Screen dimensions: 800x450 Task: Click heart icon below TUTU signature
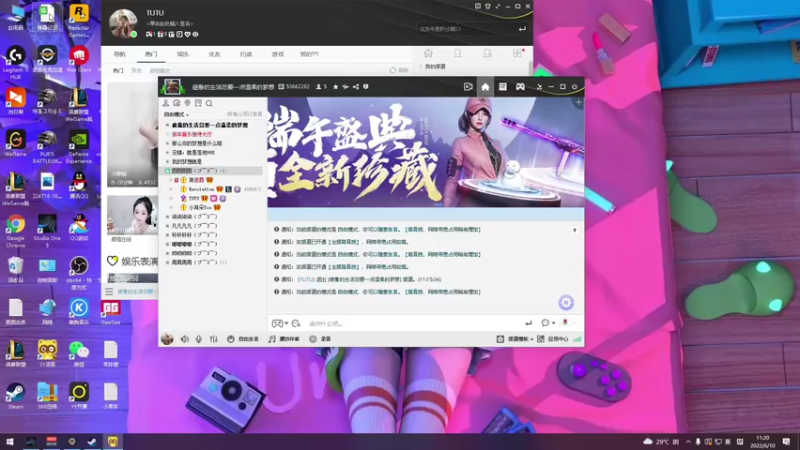pyautogui.click(x=187, y=34)
